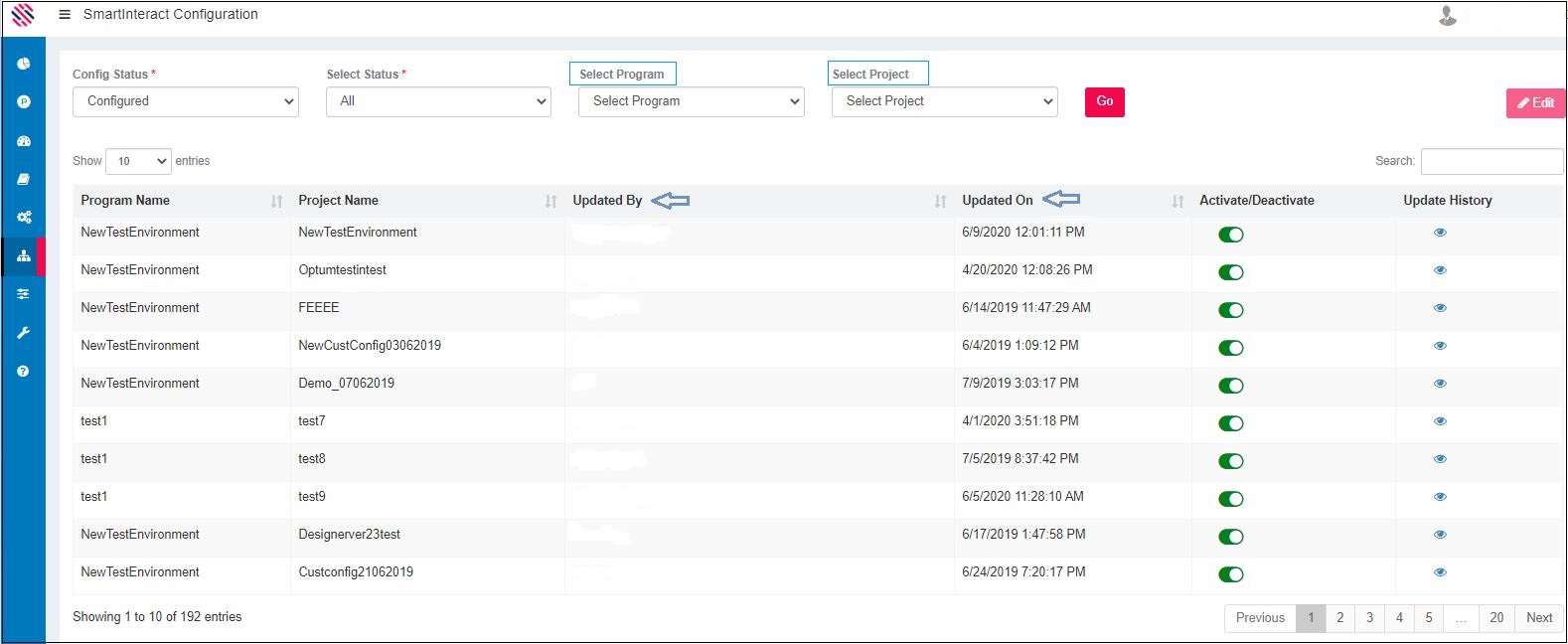1568x644 pixels.
Task: Click the question mark help icon
Action: click(24, 371)
